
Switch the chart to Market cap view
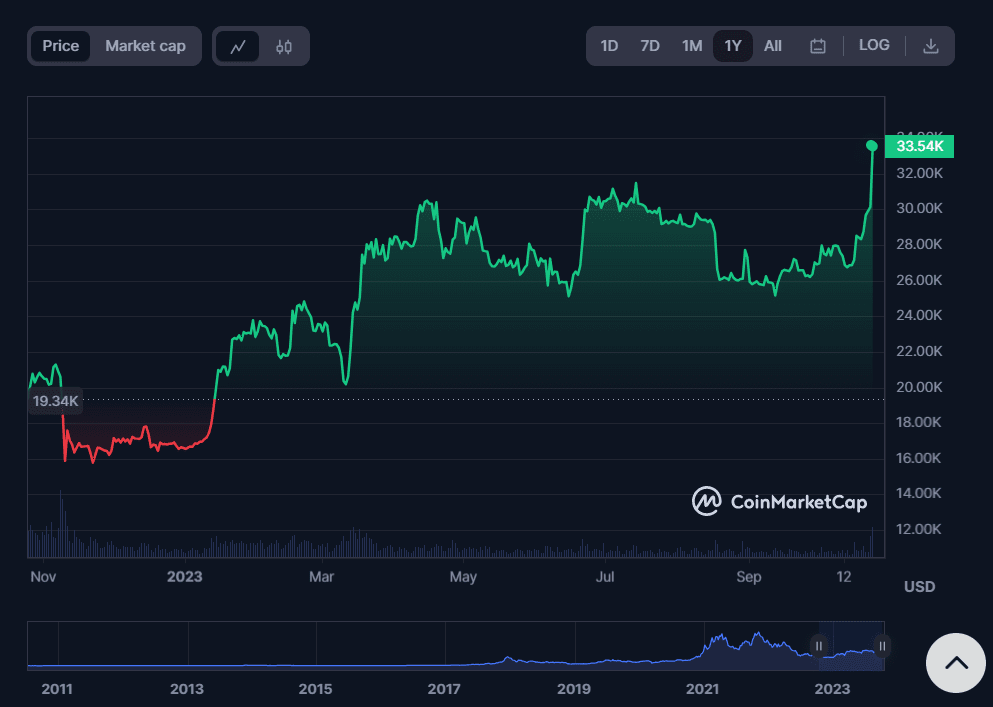tap(145, 45)
